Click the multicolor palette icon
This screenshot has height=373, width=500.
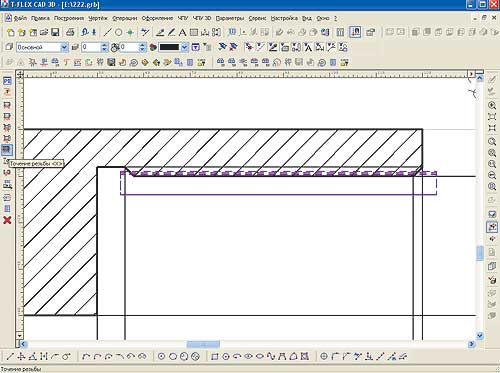pyautogui.click(x=153, y=47)
